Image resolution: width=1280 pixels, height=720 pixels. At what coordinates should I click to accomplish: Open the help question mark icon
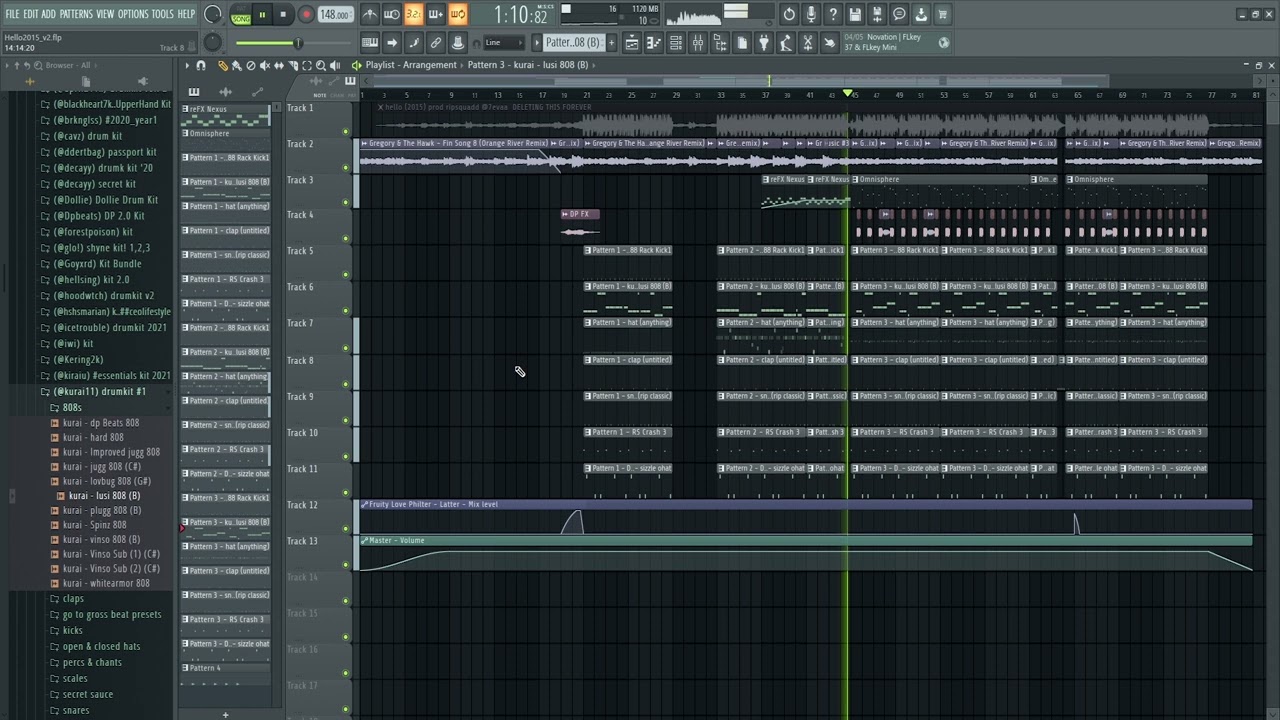[x=833, y=14]
